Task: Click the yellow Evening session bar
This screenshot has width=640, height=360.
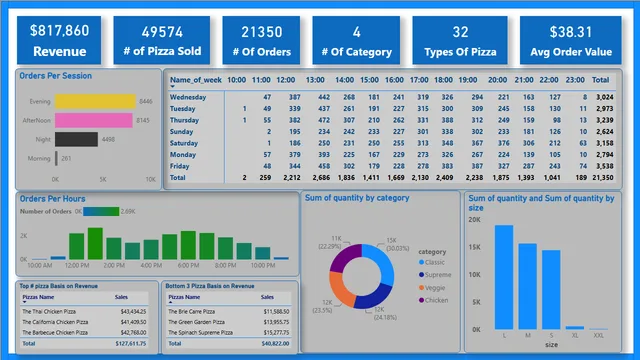Action: pos(95,101)
